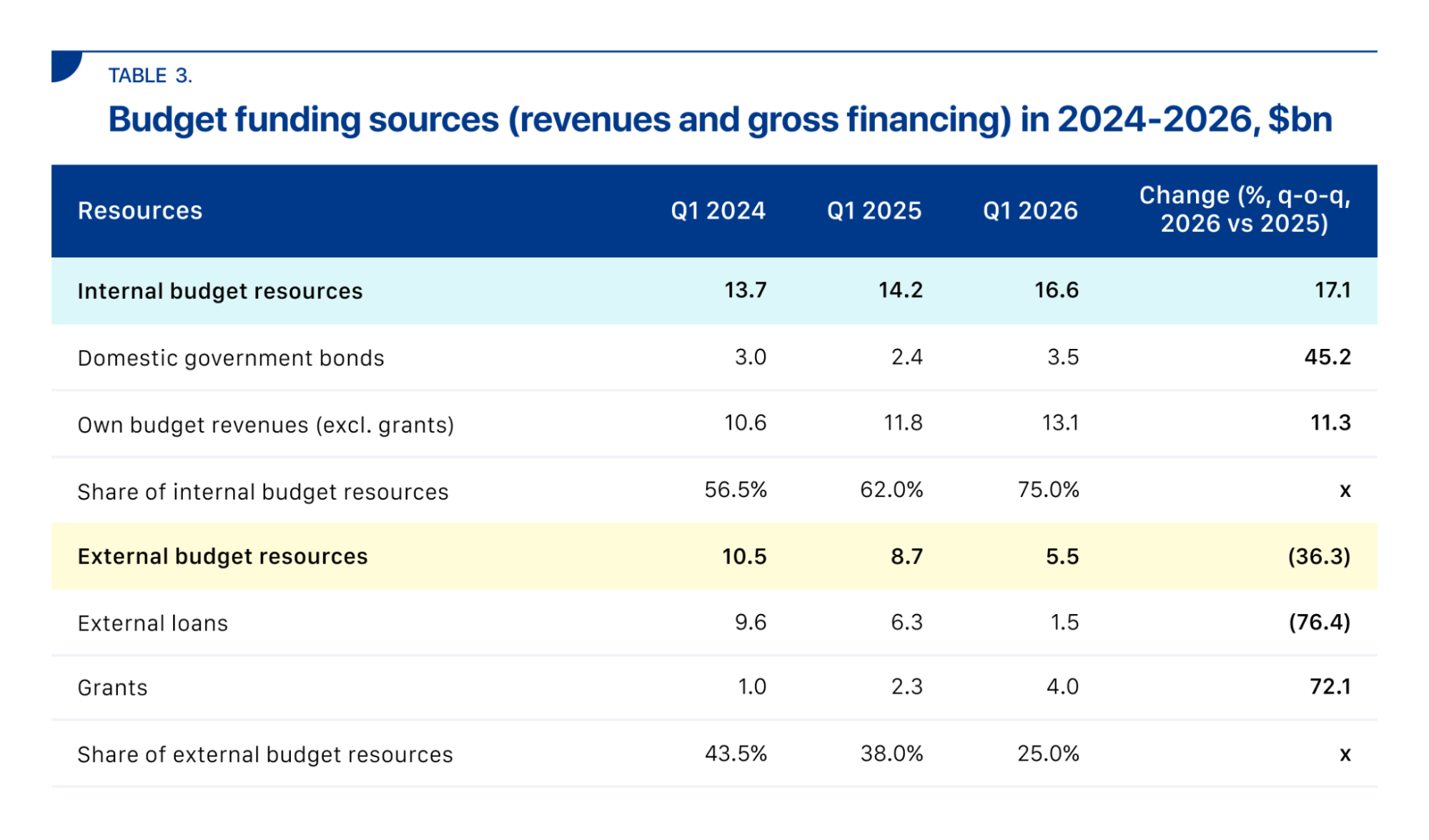
Task: Select the "Internal budget resources" row label
Action: [220, 291]
